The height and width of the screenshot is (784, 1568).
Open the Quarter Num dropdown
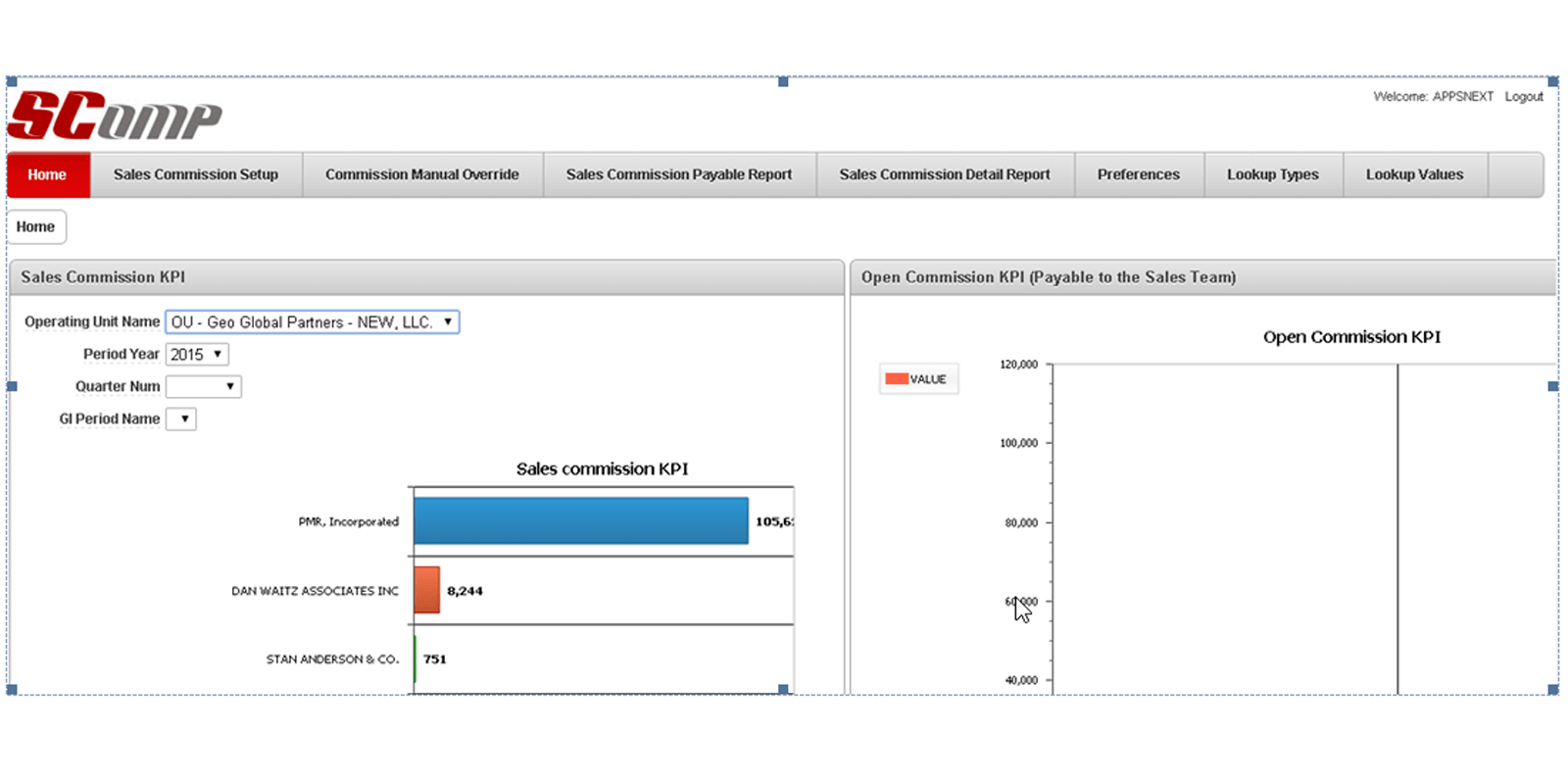pos(203,386)
